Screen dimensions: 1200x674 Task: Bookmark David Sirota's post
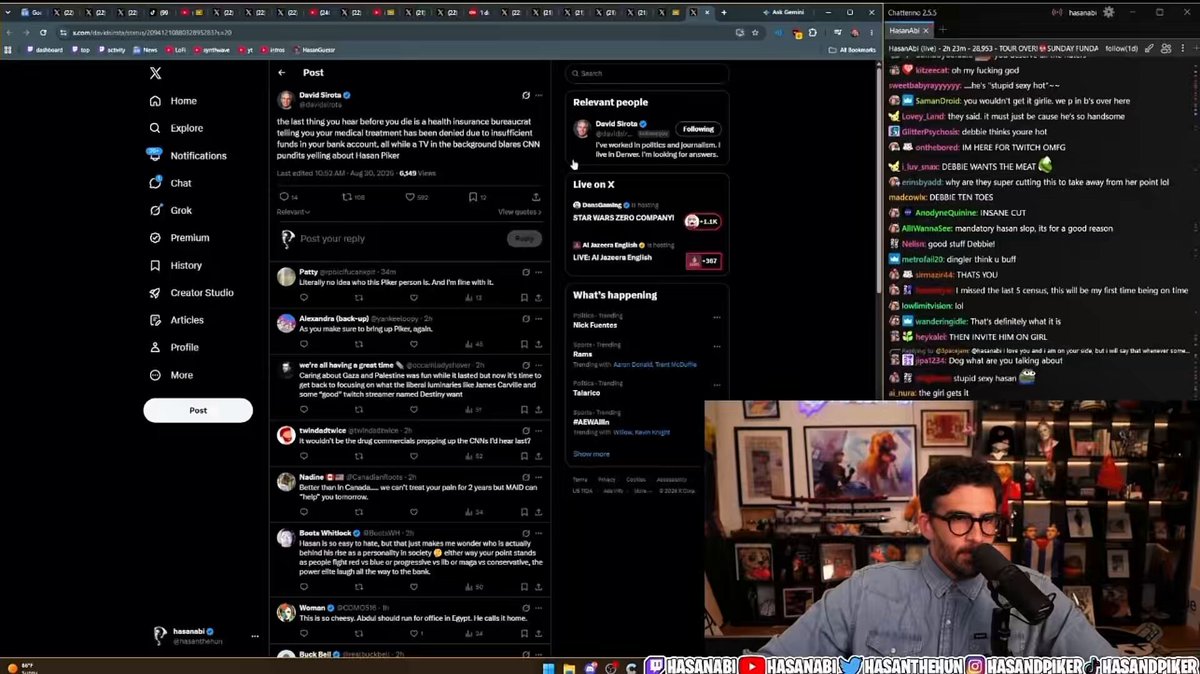pos(473,197)
